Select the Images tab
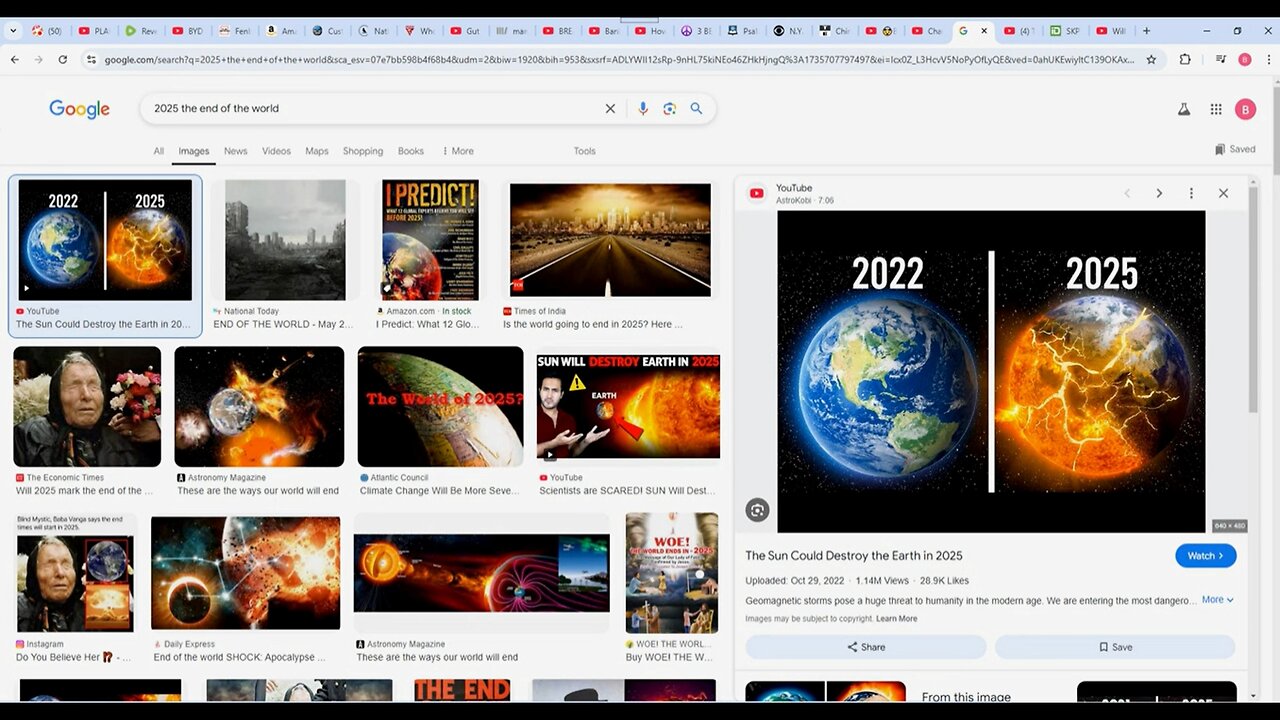Viewport: 1280px width, 720px height. (x=194, y=151)
